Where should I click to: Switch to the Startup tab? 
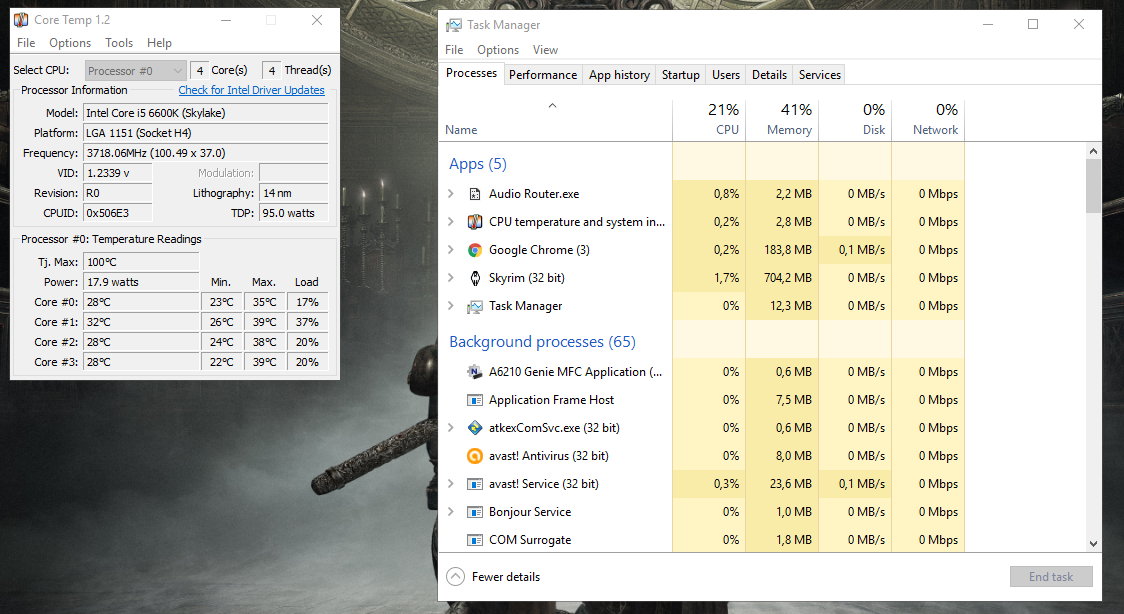(680, 75)
